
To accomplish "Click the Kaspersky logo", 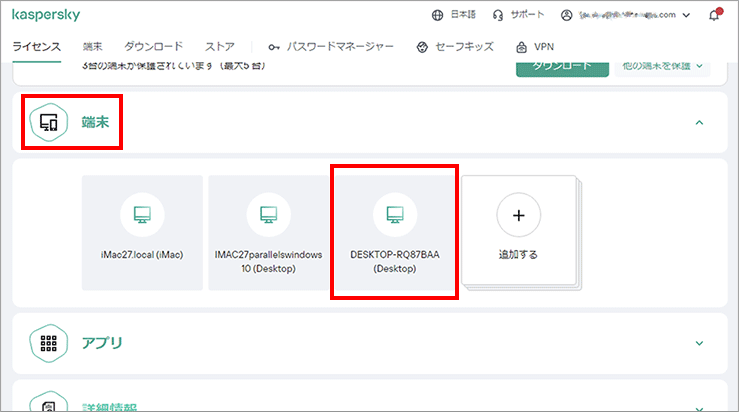I will click(46, 15).
